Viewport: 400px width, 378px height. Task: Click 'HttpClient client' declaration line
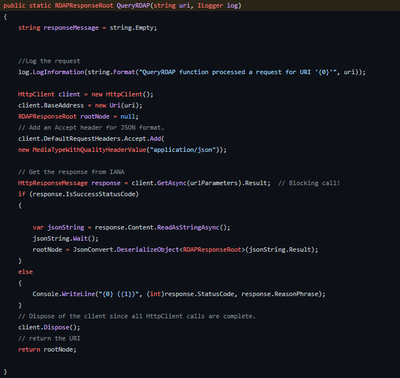pos(86,94)
